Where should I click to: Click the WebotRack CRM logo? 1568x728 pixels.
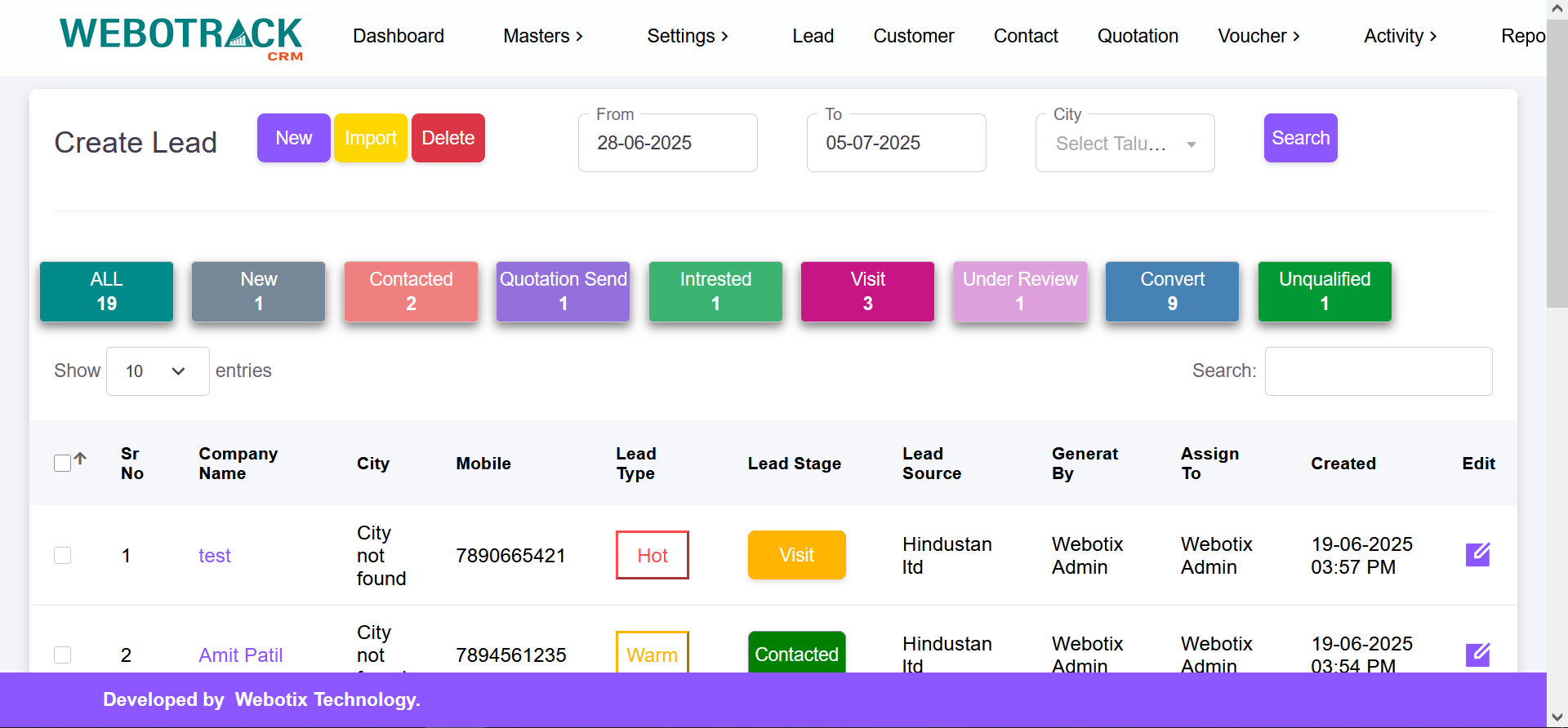coord(181,38)
